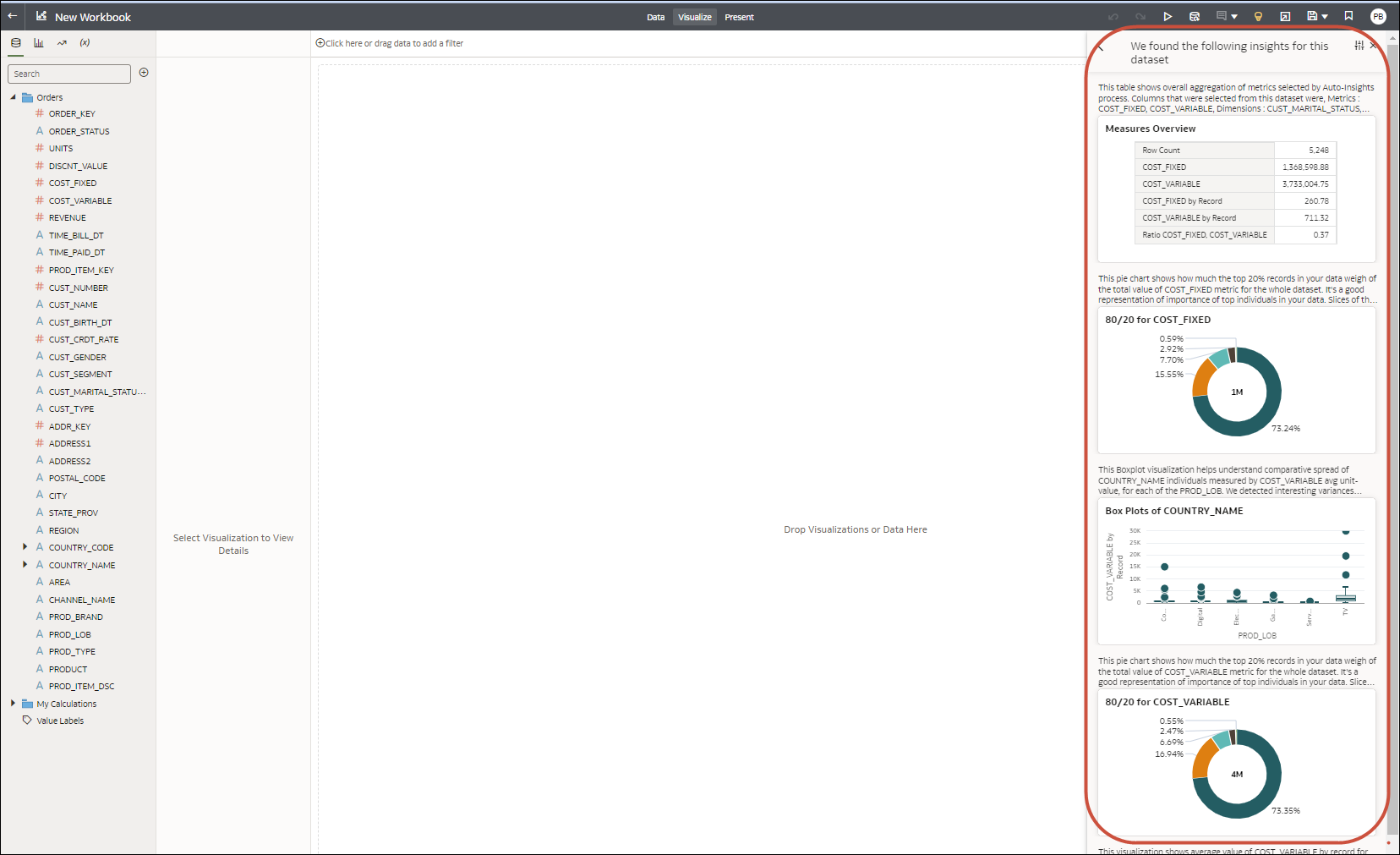
Task: Open the notes dropdown in the toolbar
Action: [1227, 17]
